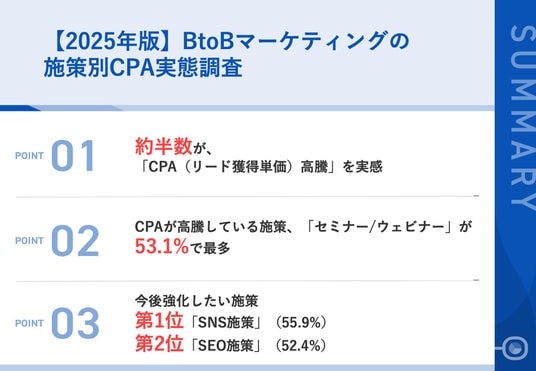Select the red 53.1% figure
Screen dimensions: 536x371
tap(162, 246)
